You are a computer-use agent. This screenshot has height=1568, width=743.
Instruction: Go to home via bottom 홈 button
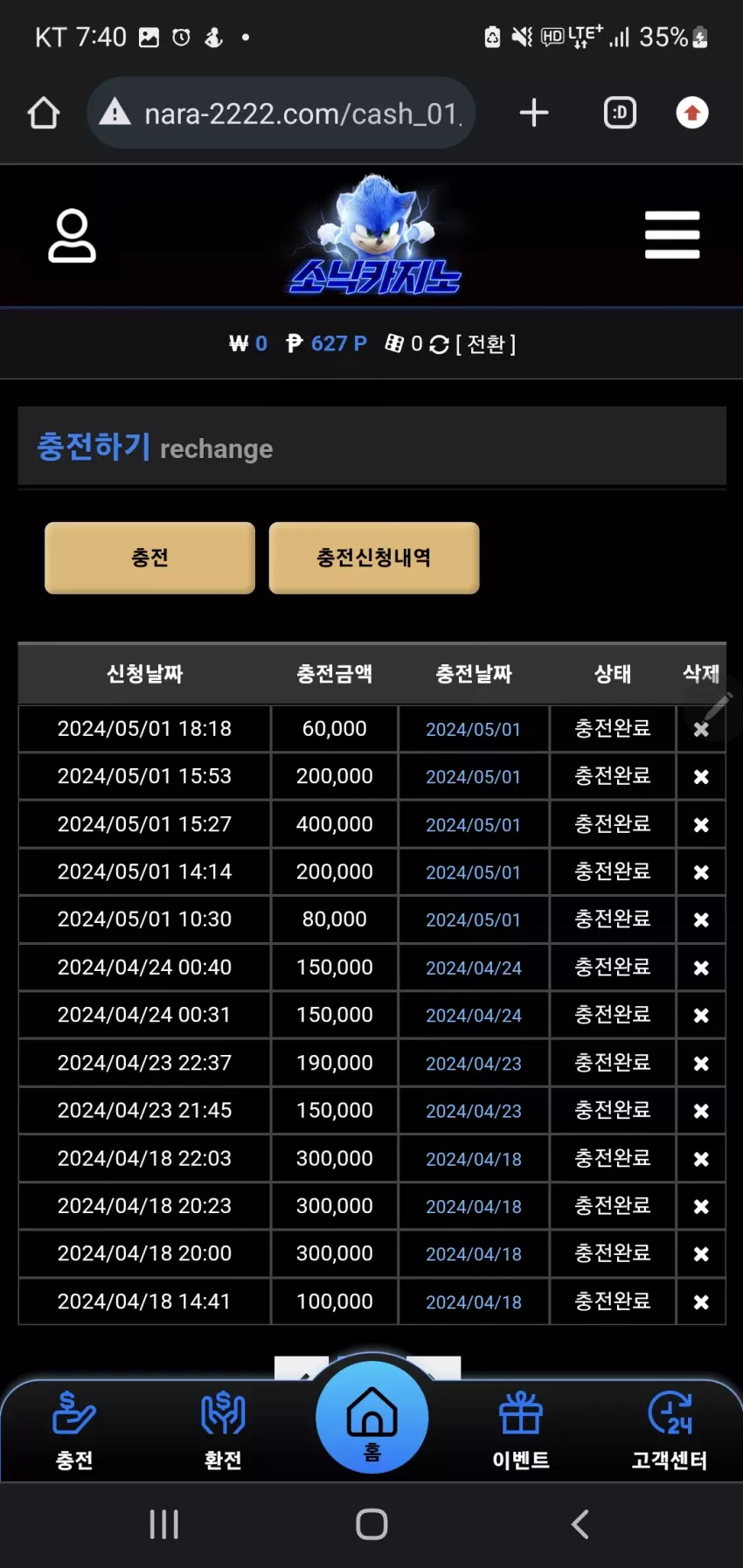click(x=372, y=1418)
